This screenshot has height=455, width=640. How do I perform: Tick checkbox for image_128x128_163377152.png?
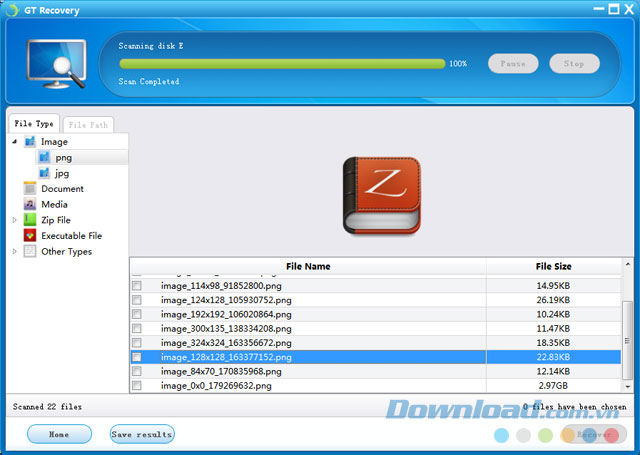pos(137,357)
